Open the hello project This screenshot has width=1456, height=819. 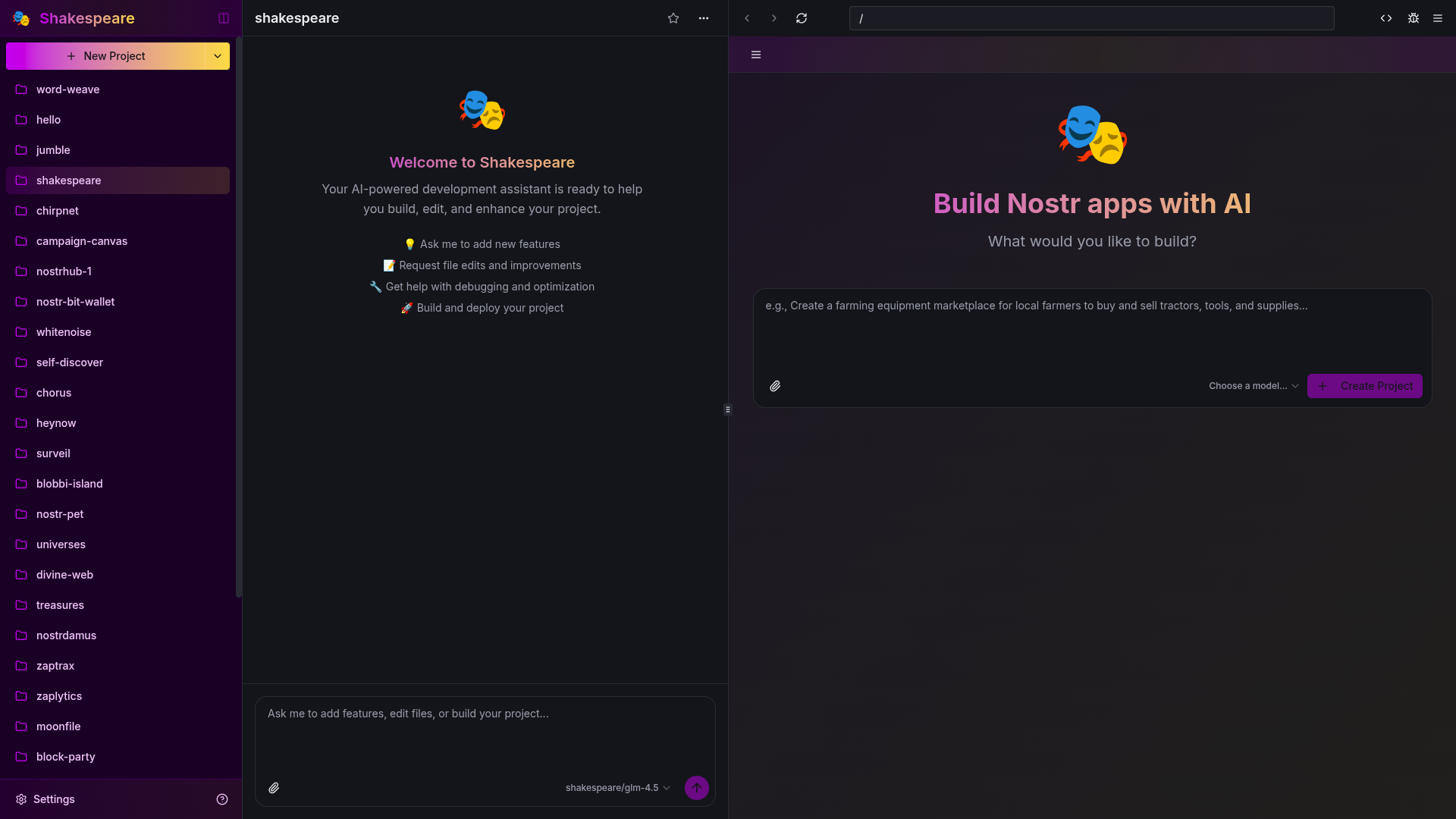pos(118,120)
